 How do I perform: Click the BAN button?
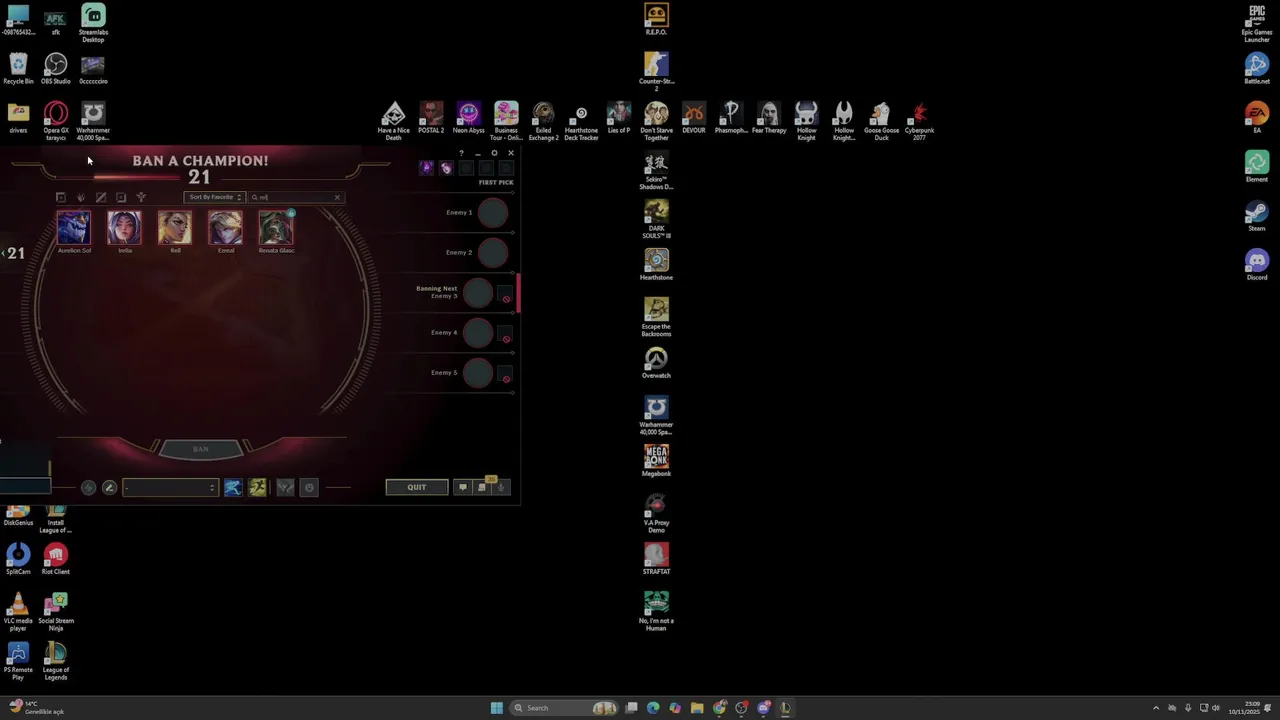pyautogui.click(x=200, y=449)
